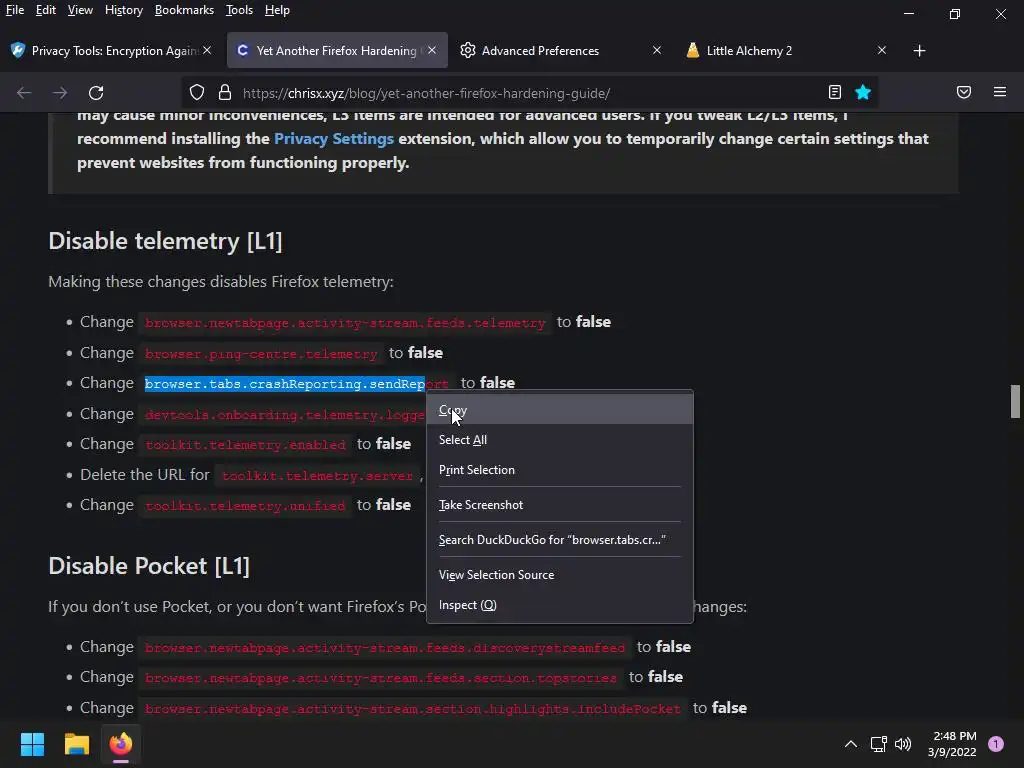Click Firefox icon in taskbar
1024x768 pixels.
pos(121,744)
